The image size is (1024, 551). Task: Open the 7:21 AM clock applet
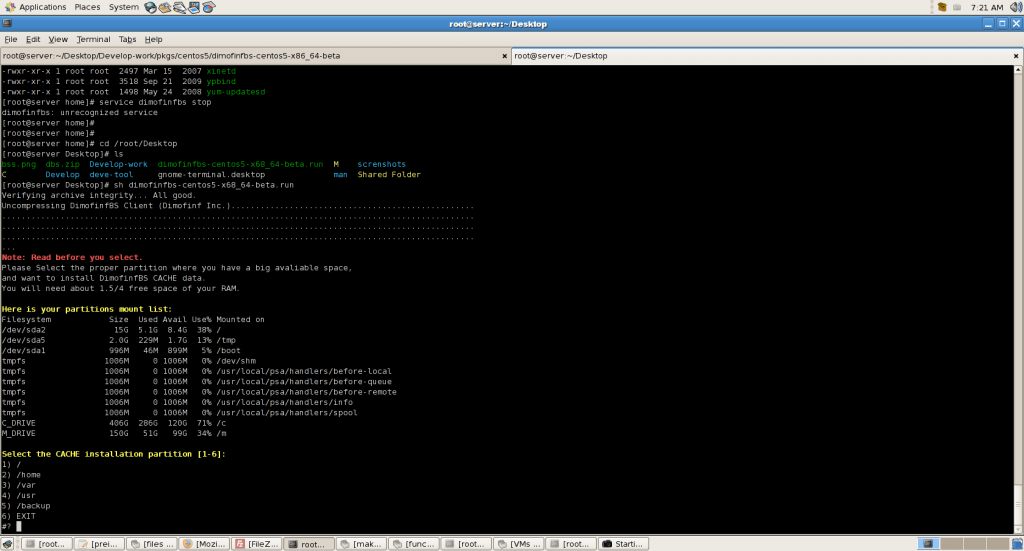coord(986,7)
